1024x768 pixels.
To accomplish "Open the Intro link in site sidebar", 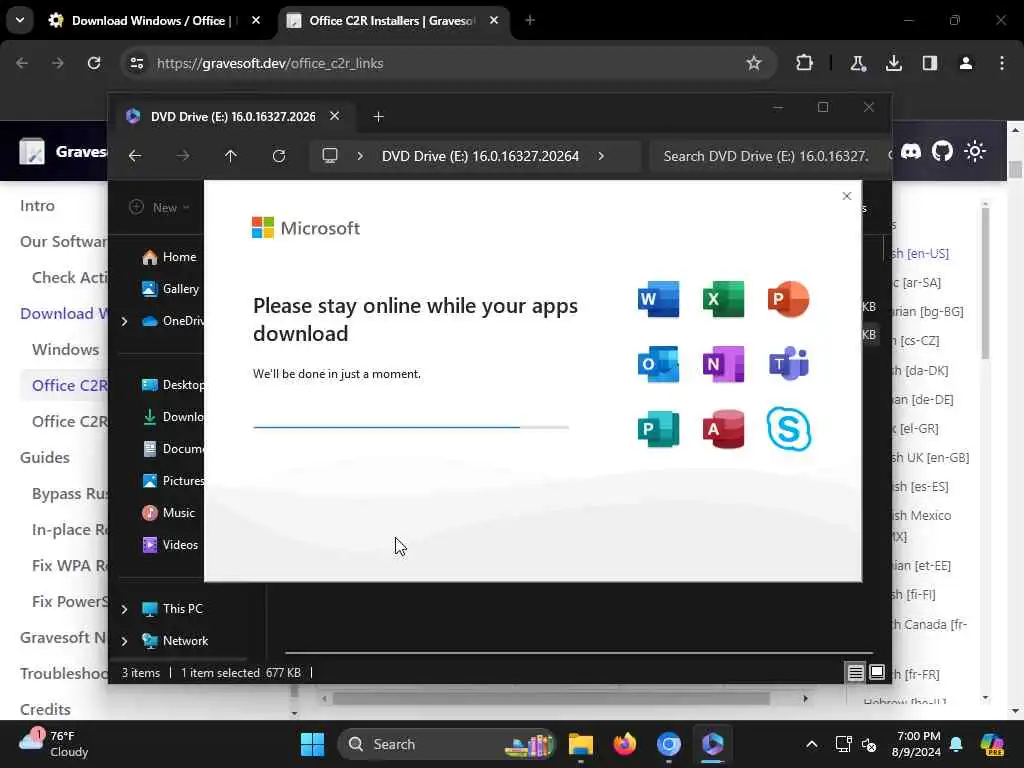I will point(37,206).
